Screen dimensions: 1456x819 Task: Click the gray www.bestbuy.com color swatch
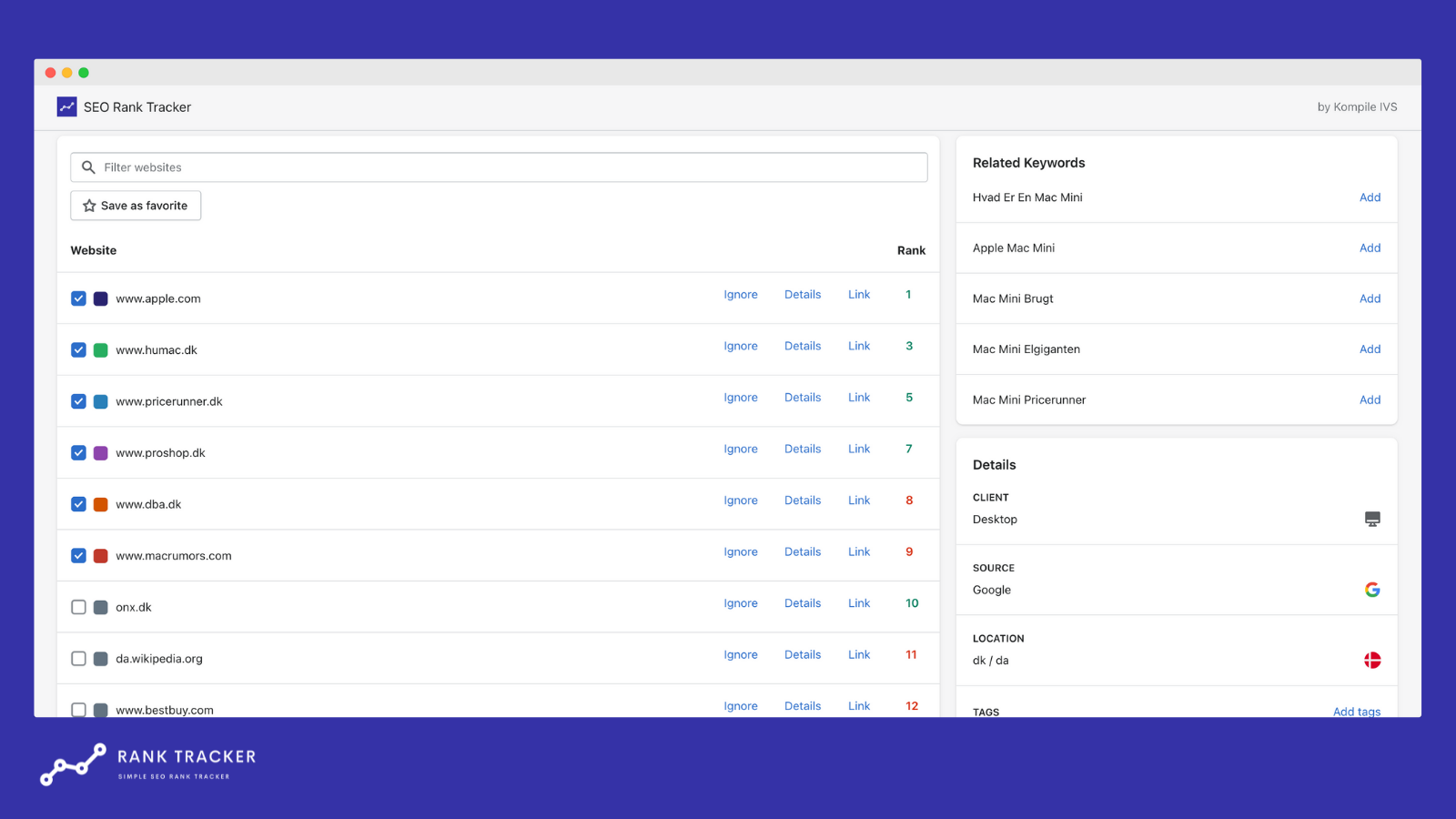[x=101, y=710]
